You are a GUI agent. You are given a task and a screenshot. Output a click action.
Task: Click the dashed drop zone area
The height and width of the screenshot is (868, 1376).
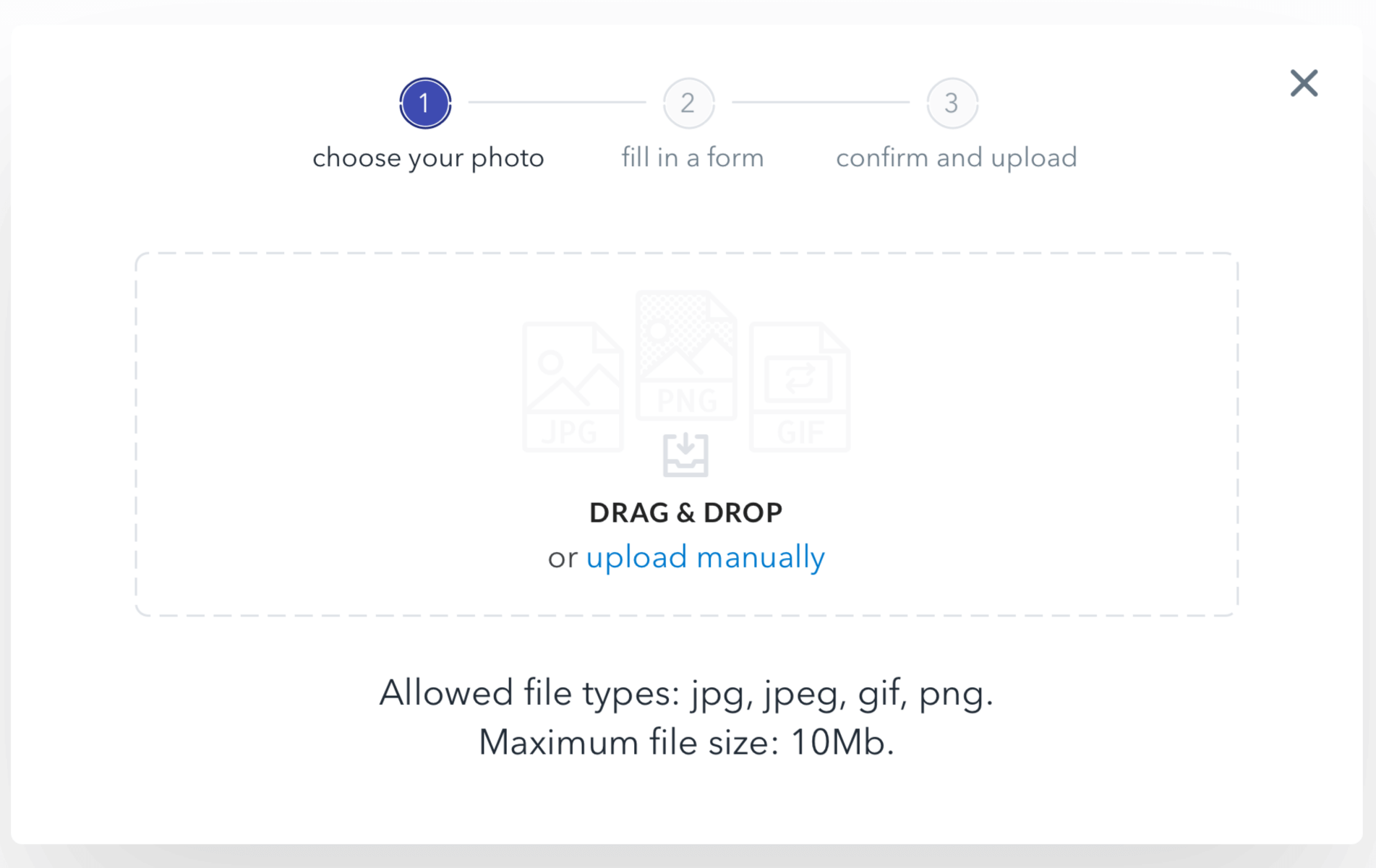point(687,434)
